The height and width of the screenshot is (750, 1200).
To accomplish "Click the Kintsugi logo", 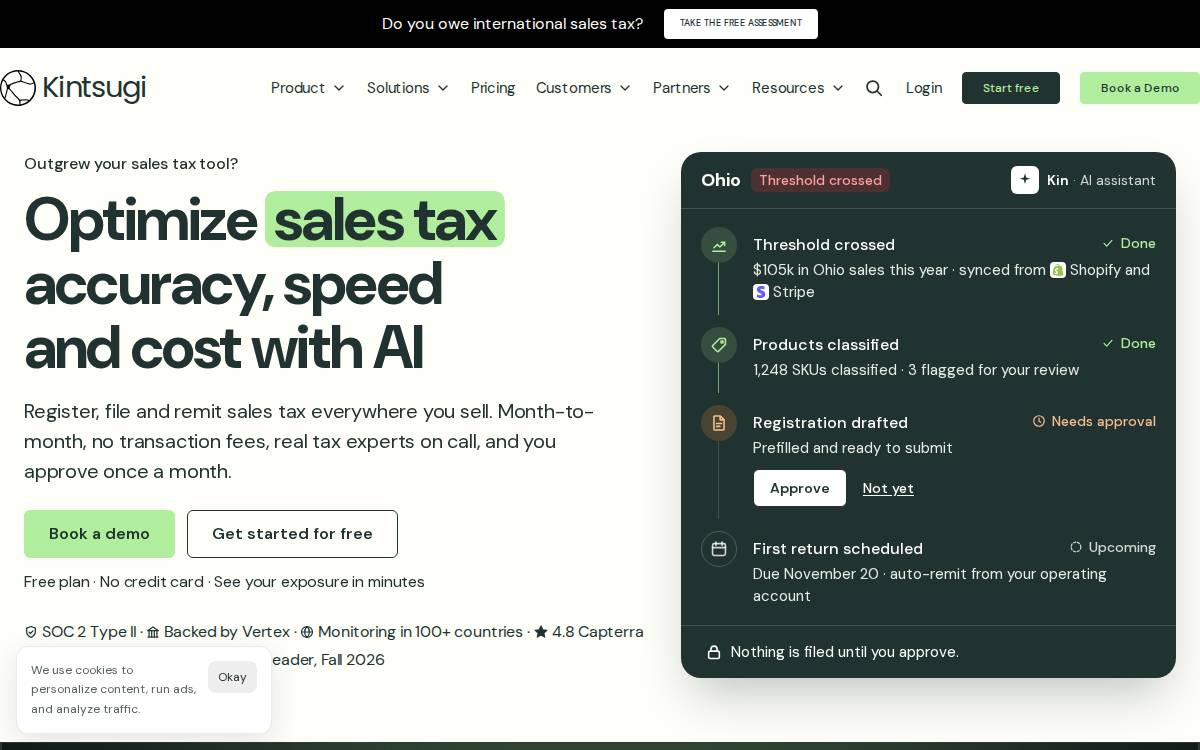I will [x=73, y=88].
